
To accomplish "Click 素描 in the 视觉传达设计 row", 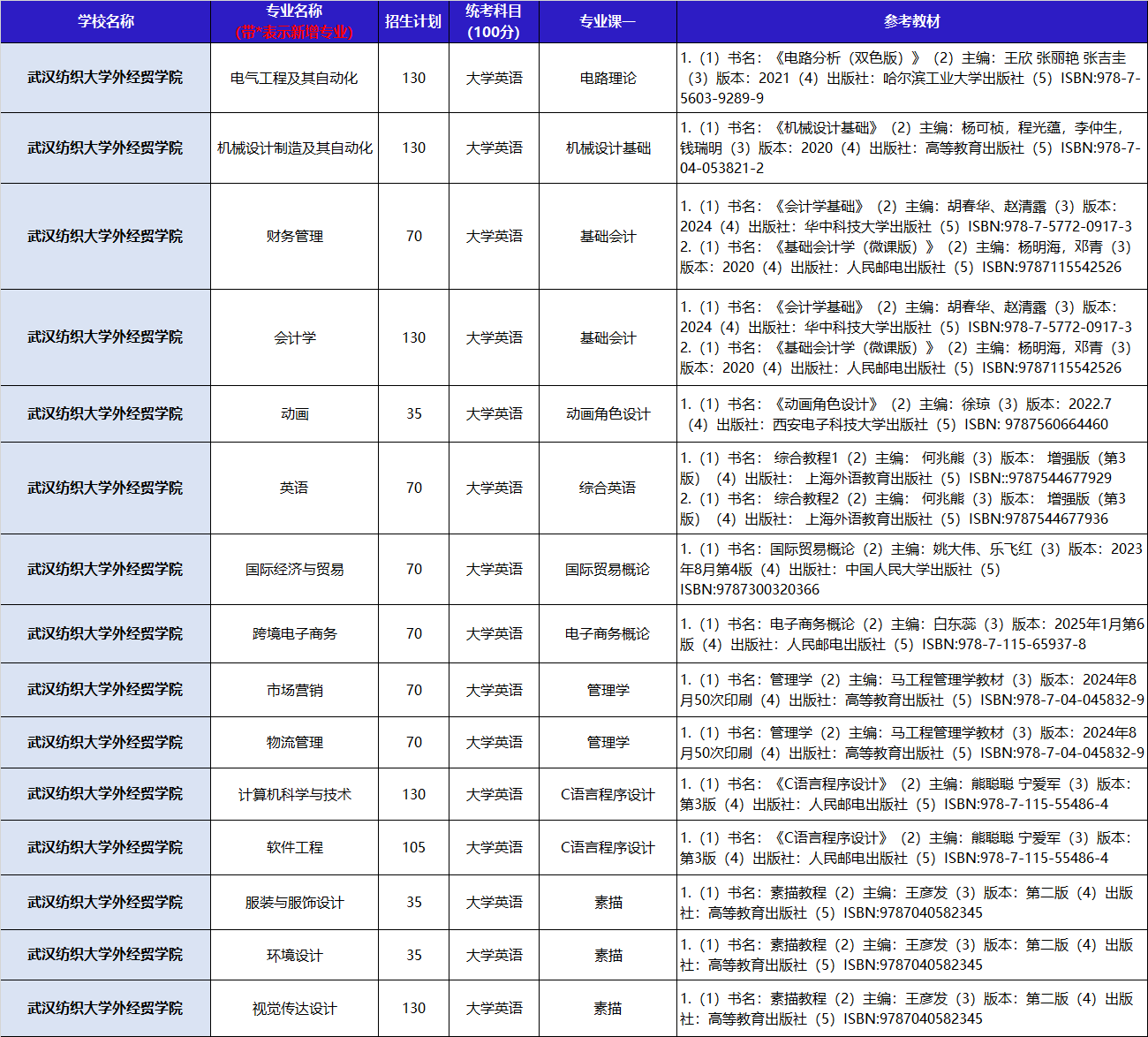I will 608,1008.
